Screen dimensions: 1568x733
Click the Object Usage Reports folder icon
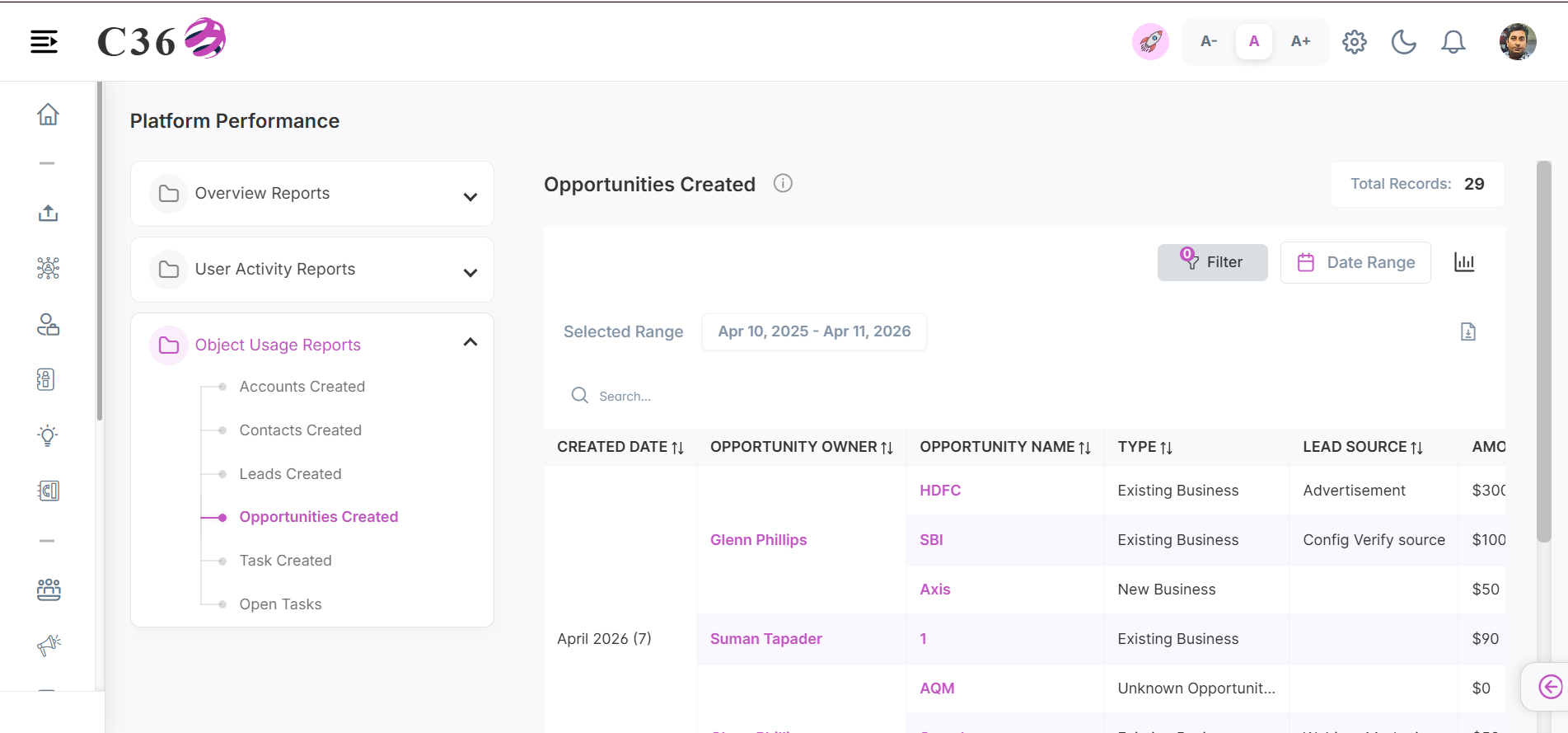coord(169,345)
